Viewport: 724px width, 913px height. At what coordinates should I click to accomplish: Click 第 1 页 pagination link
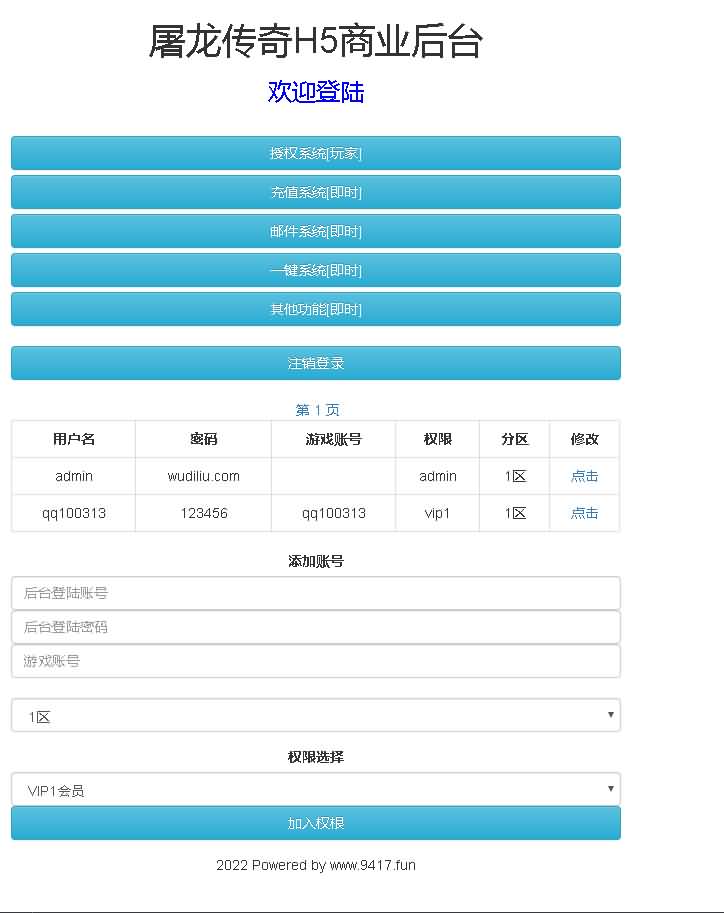(317, 410)
